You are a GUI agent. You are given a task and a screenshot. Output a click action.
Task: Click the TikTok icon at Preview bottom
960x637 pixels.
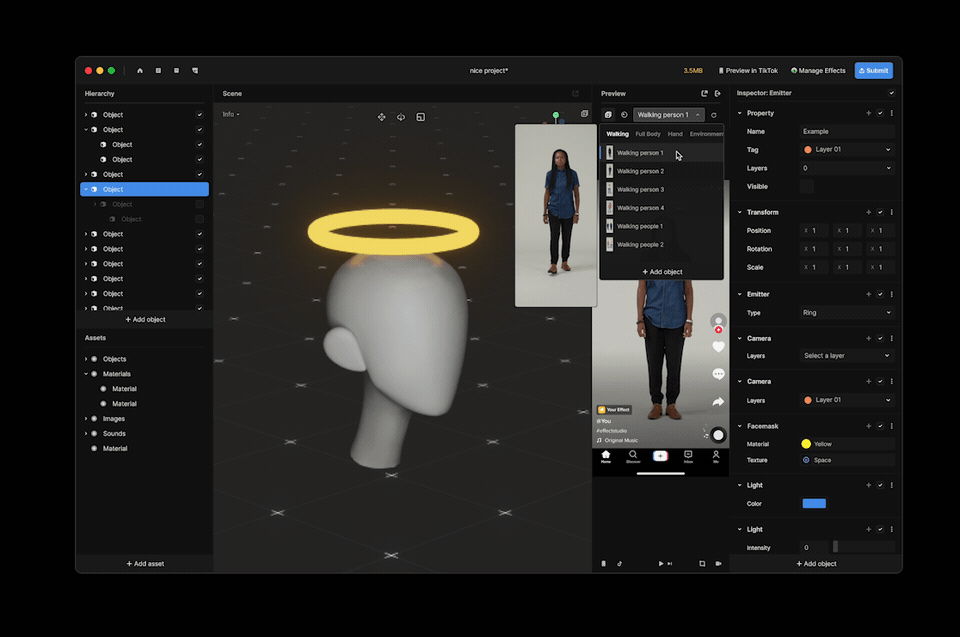620,564
